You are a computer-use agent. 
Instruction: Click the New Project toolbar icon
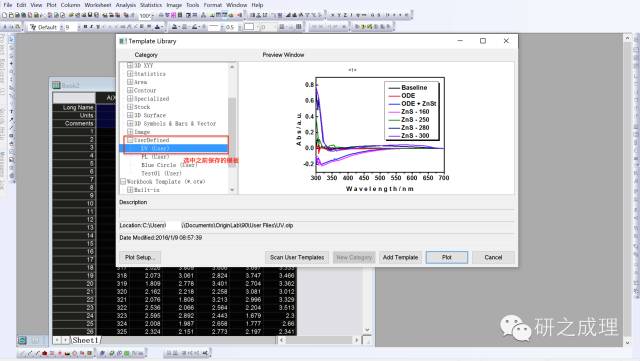pos(4,15)
